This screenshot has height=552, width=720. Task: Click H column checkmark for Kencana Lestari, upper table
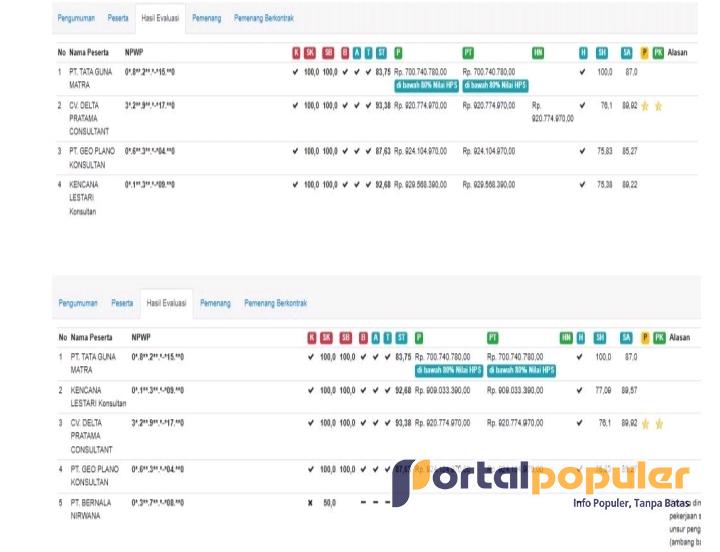tap(582, 184)
